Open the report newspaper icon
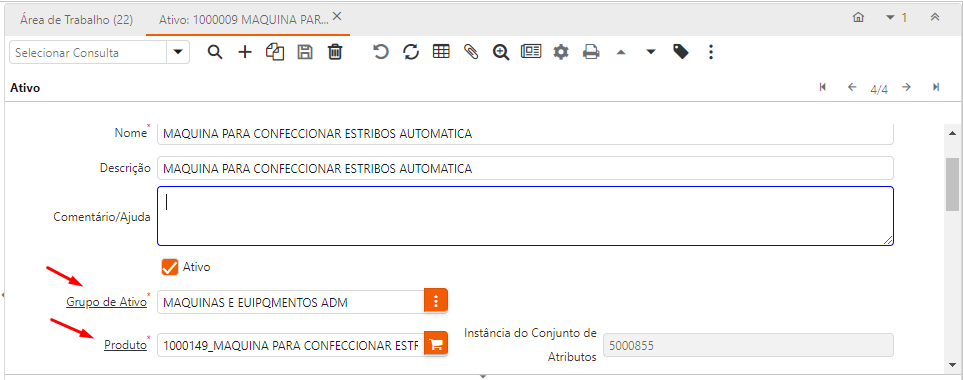This screenshot has width=963, height=380. (x=531, y=52)
